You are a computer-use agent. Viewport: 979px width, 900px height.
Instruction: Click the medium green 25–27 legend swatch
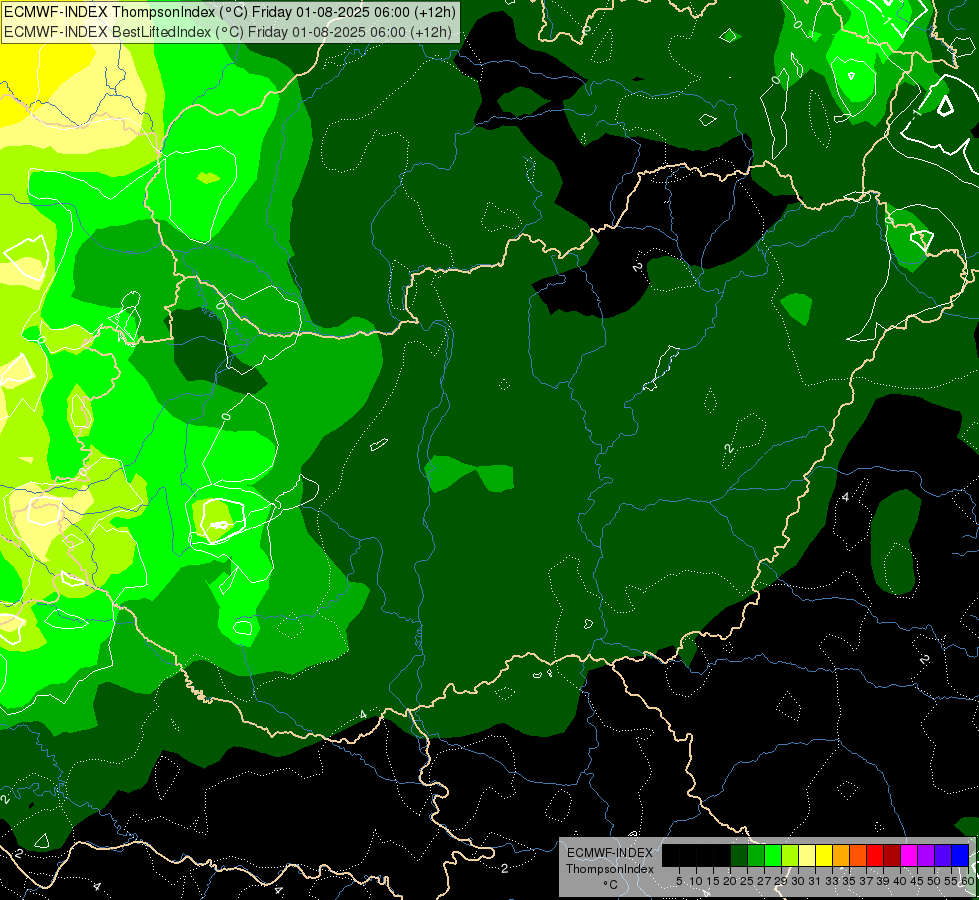pos(756,855)
